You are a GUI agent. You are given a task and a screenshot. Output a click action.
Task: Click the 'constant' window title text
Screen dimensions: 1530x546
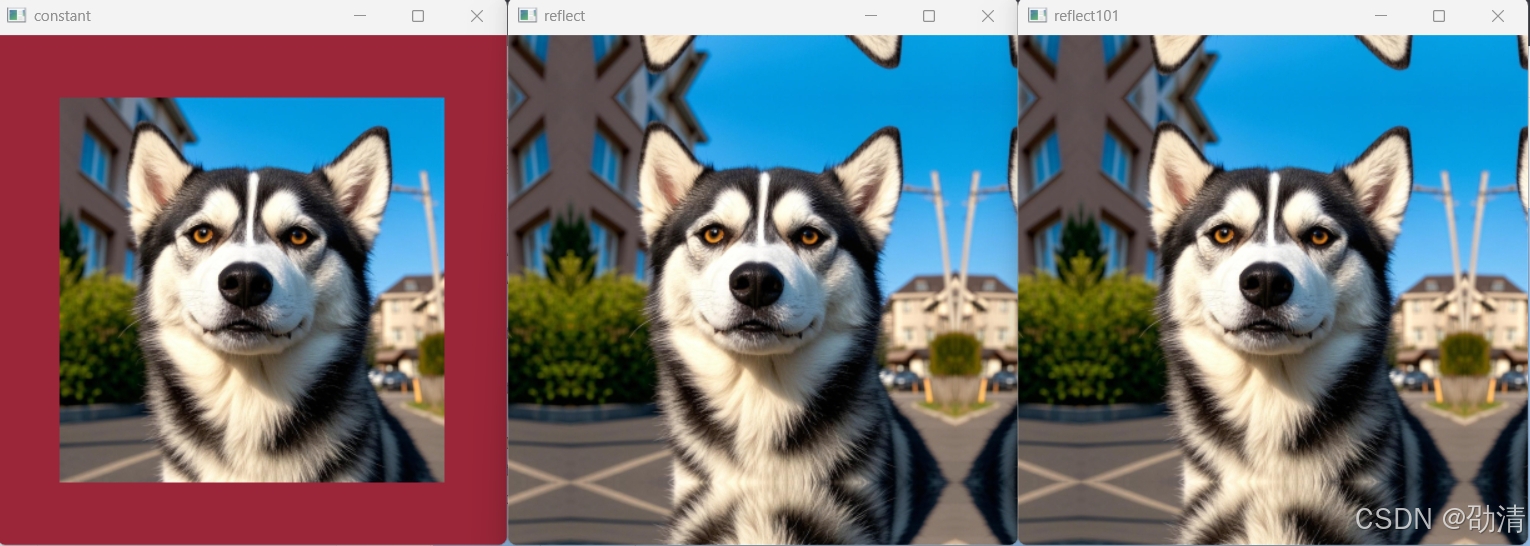coord(62,16)
